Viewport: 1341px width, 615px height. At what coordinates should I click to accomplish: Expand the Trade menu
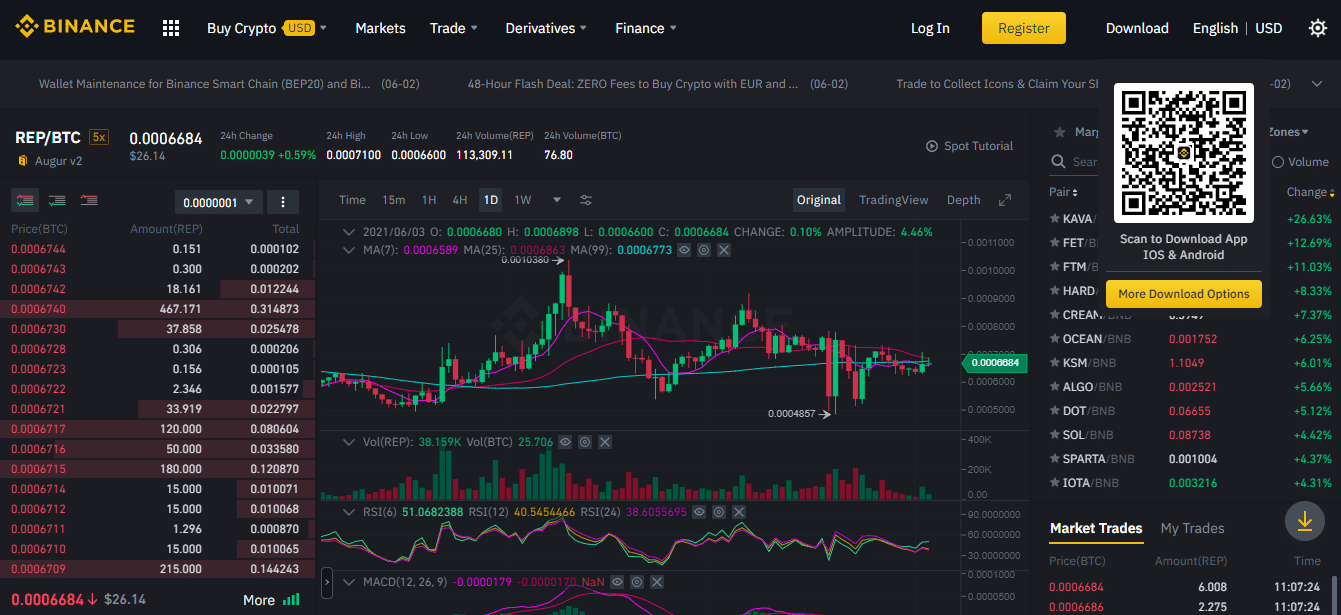[x=454, y=28]
